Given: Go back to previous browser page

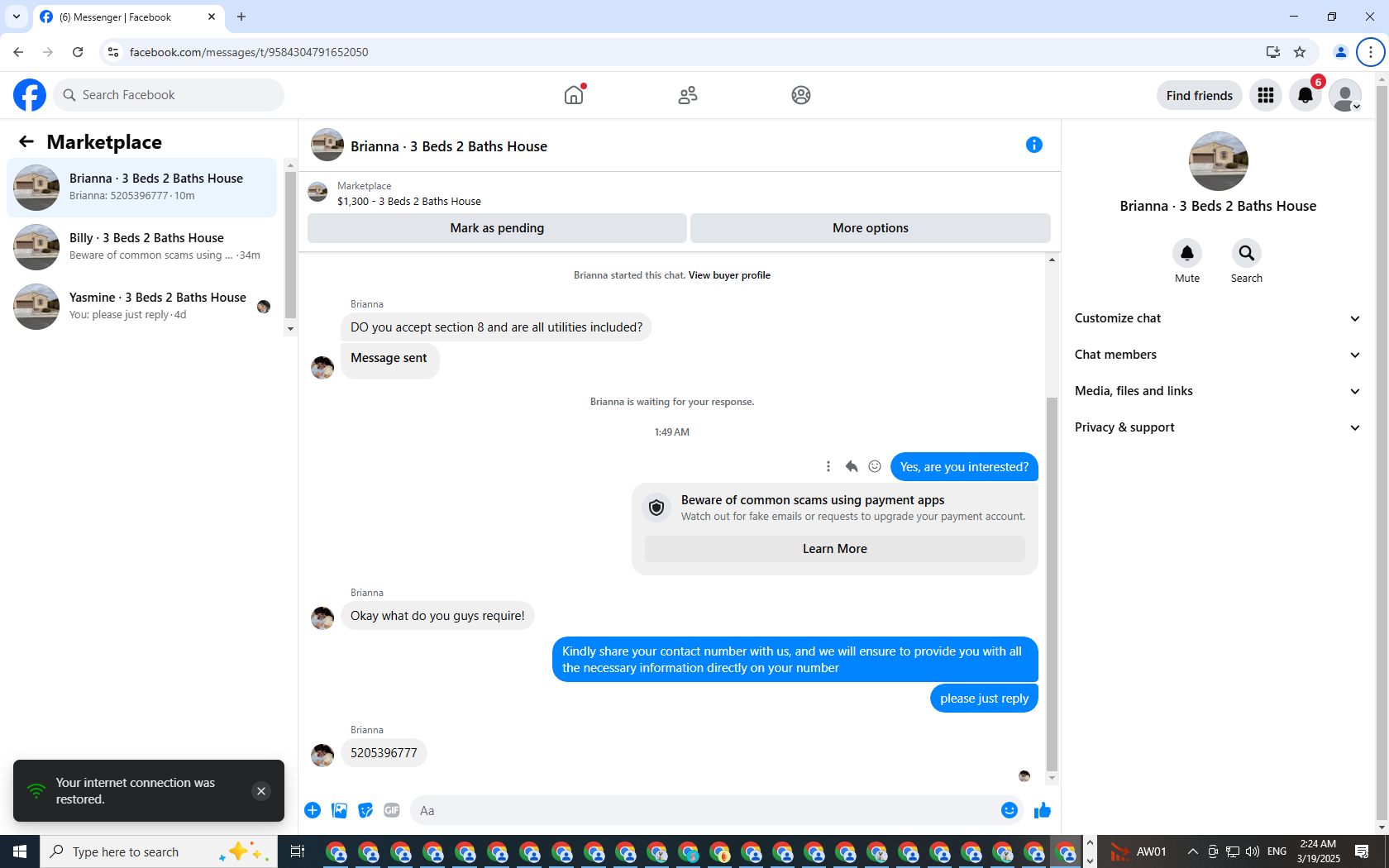Looking at the screenshot, I should 18,52.
